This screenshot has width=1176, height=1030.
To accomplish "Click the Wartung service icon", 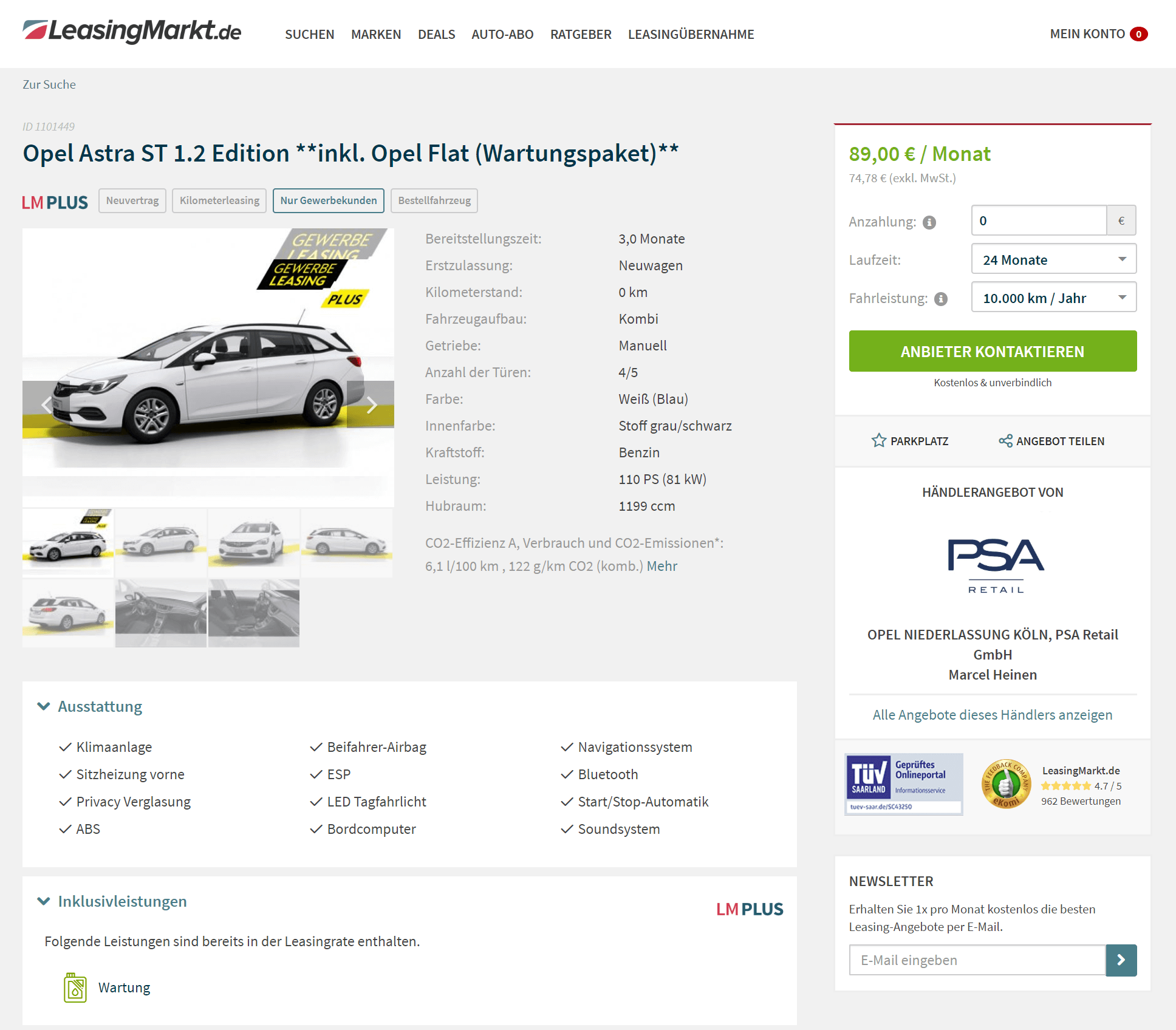I will pyautogui.click(x=75, y=987).
